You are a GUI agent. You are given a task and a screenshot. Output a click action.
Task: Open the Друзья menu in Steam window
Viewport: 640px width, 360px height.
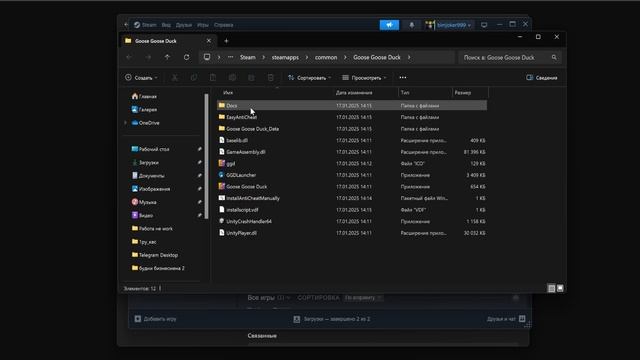tap(184, 25)
